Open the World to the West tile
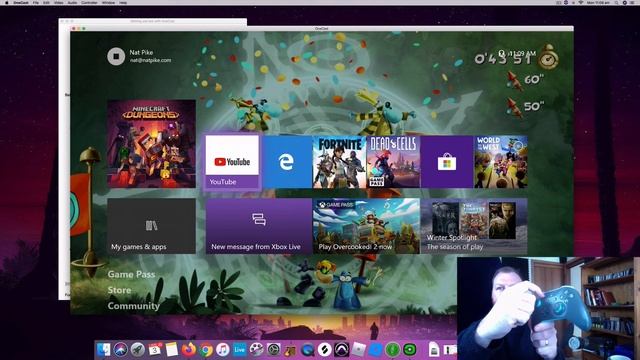The width and height of the screenshot is (640, 360). tap(501, 162)
